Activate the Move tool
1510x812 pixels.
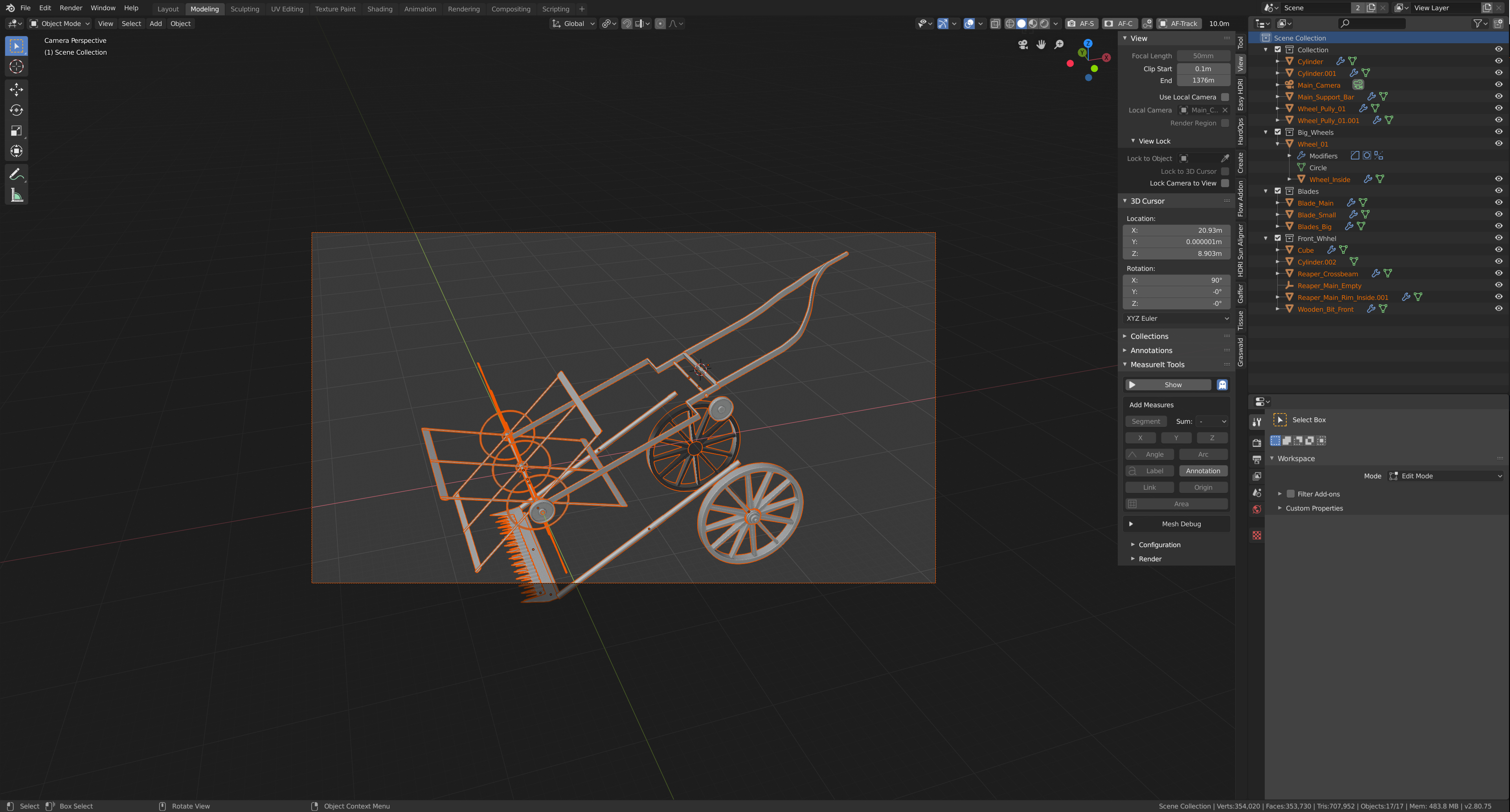tap(17, 89)
